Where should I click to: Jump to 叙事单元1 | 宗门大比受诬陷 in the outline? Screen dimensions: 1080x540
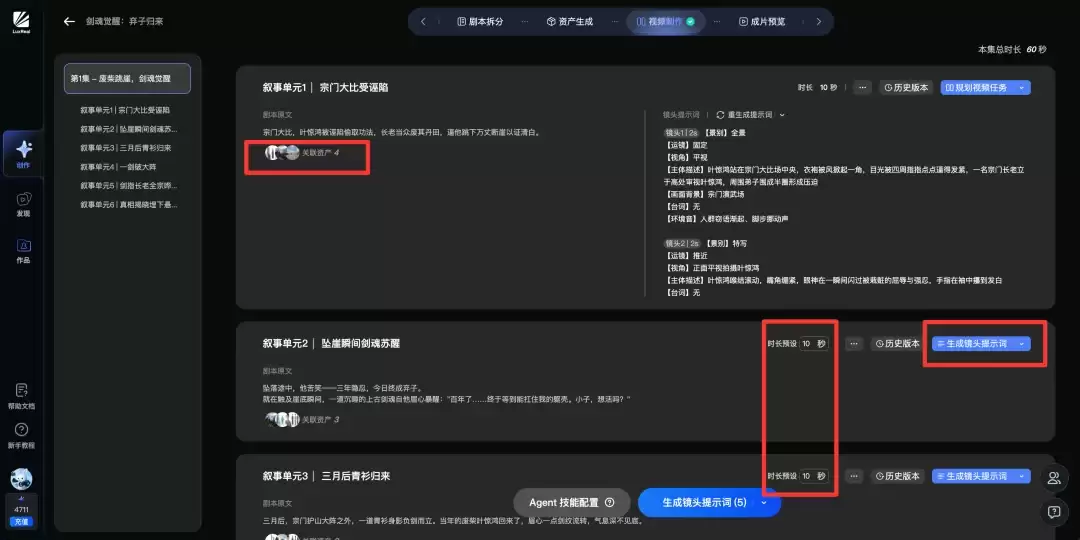click(x=125, y=110)
